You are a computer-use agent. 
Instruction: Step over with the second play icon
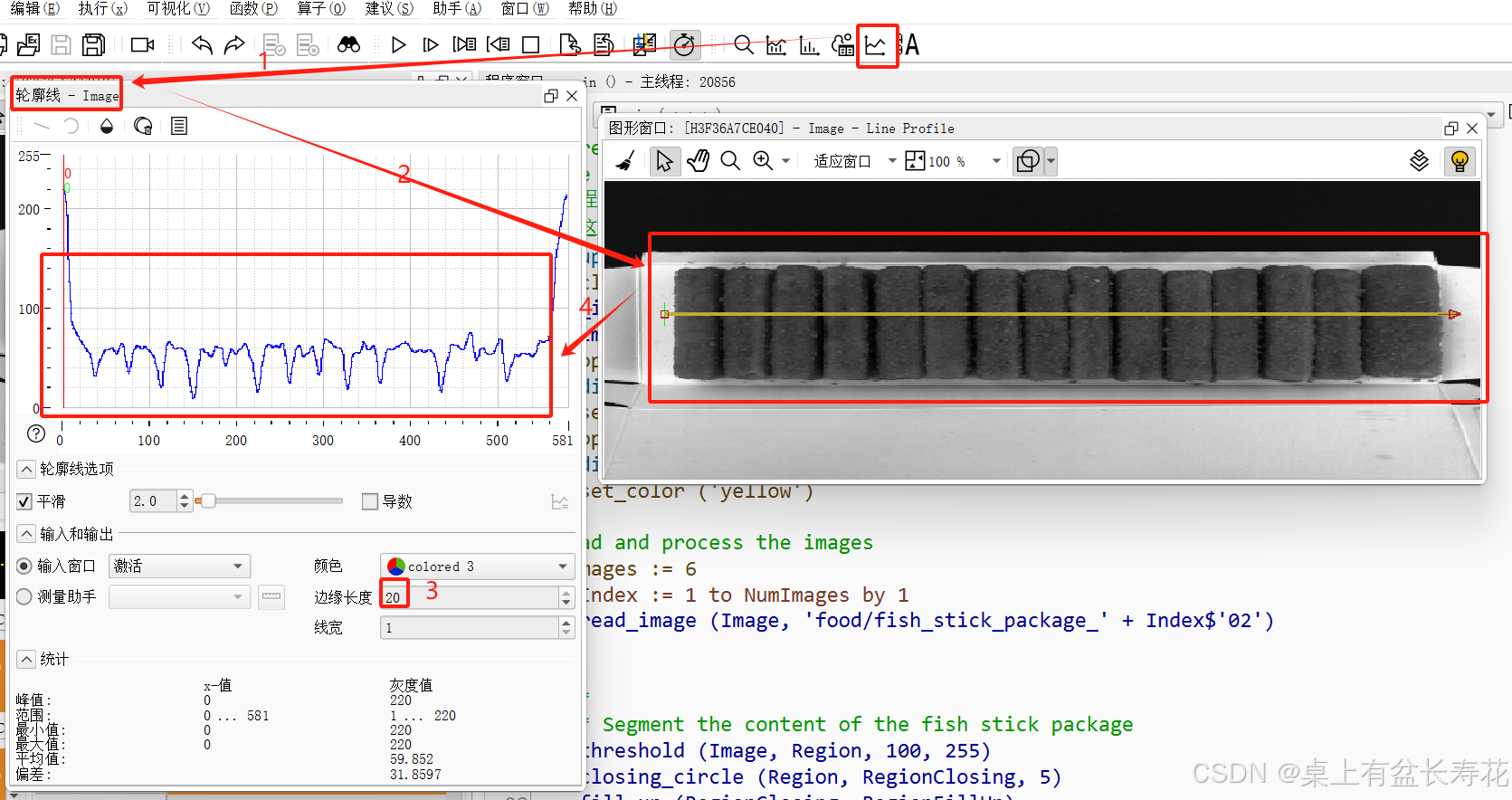(x=431, y=44)
